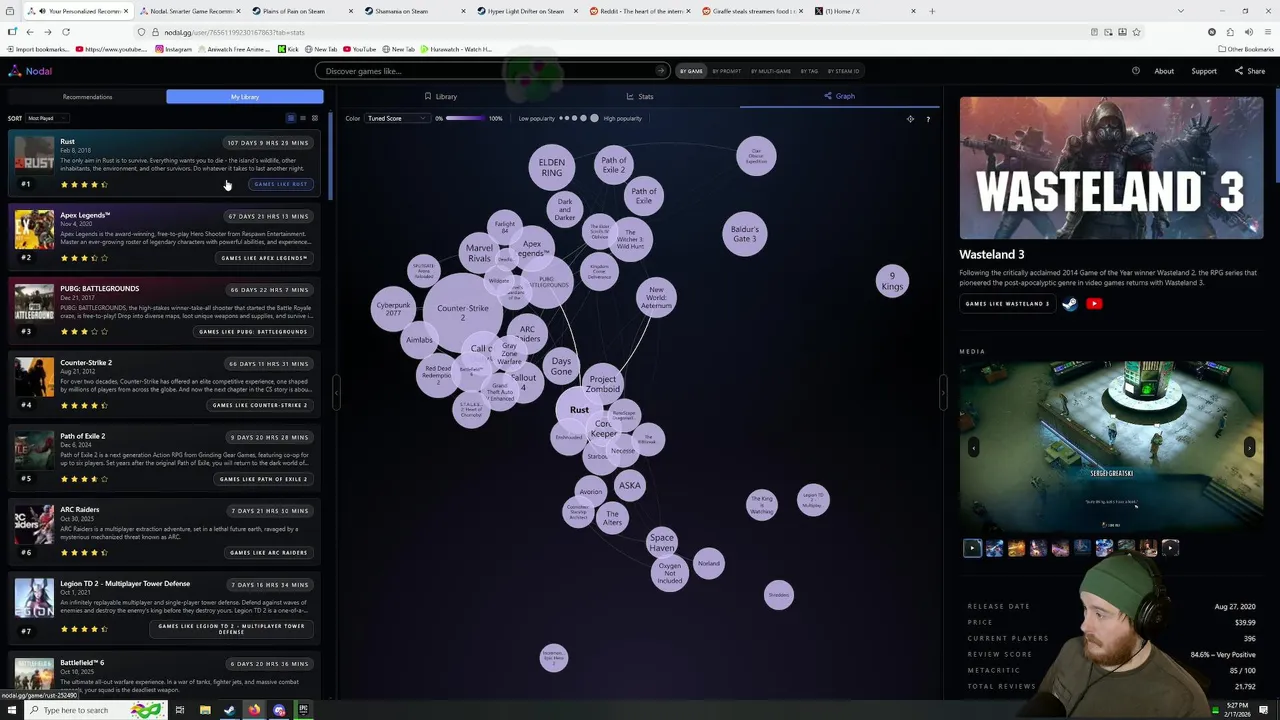Image resolution: width=1280 pixels, height=720 pixels.
Task: Select the BY STEAM ID search mode
Action: pyautogui.click(x=843, y=71)
